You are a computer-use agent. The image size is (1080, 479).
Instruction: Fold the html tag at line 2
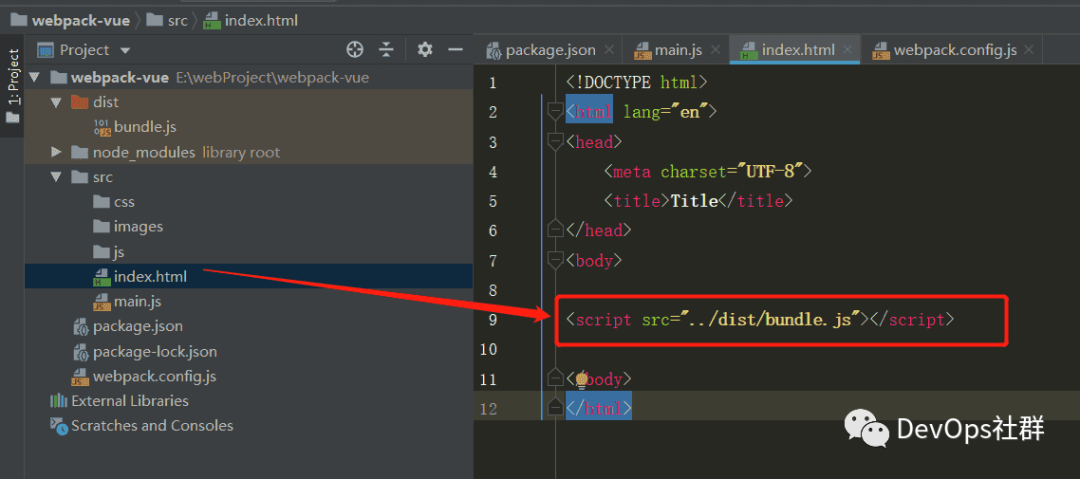tap(555, 112)
